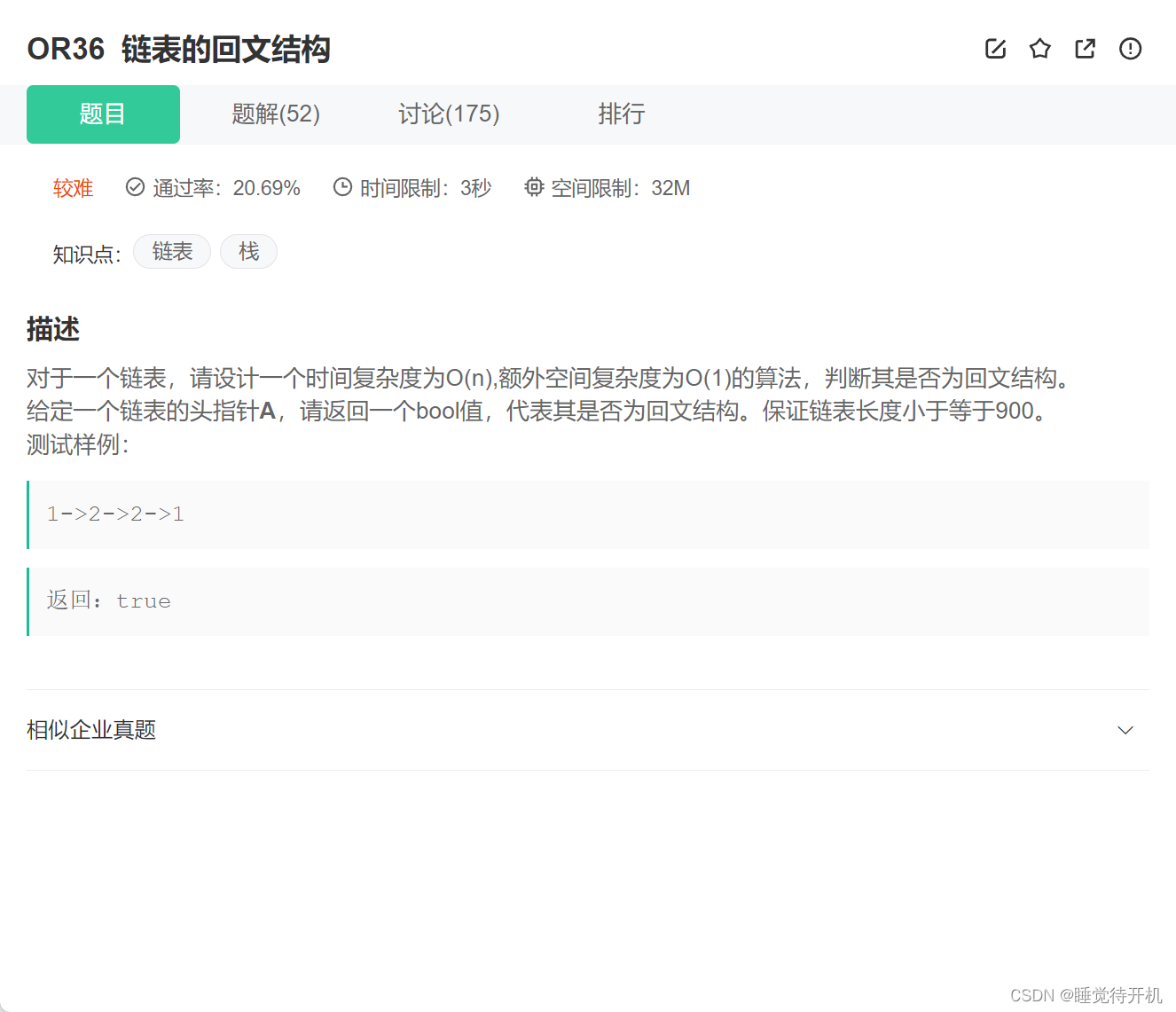Go to the 排行 tab
Screen dimensions: 1176x1012
(x=621, y=114)
